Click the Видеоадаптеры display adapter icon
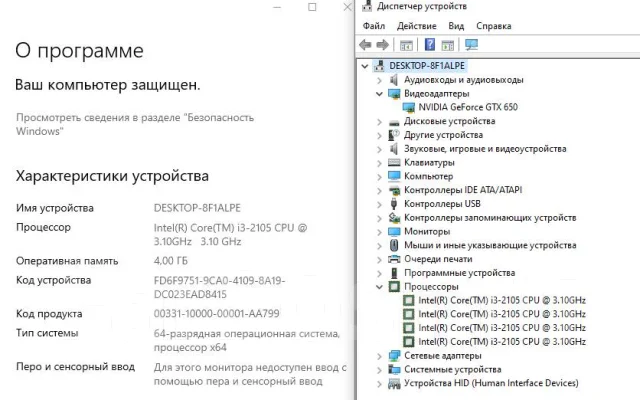 click(394, 93)
